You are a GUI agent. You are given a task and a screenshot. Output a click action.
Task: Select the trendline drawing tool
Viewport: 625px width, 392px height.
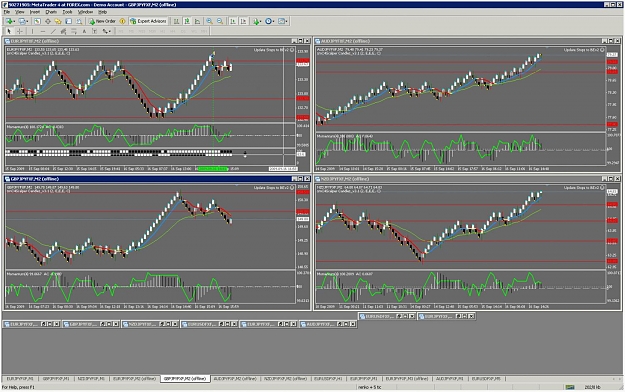53,31
